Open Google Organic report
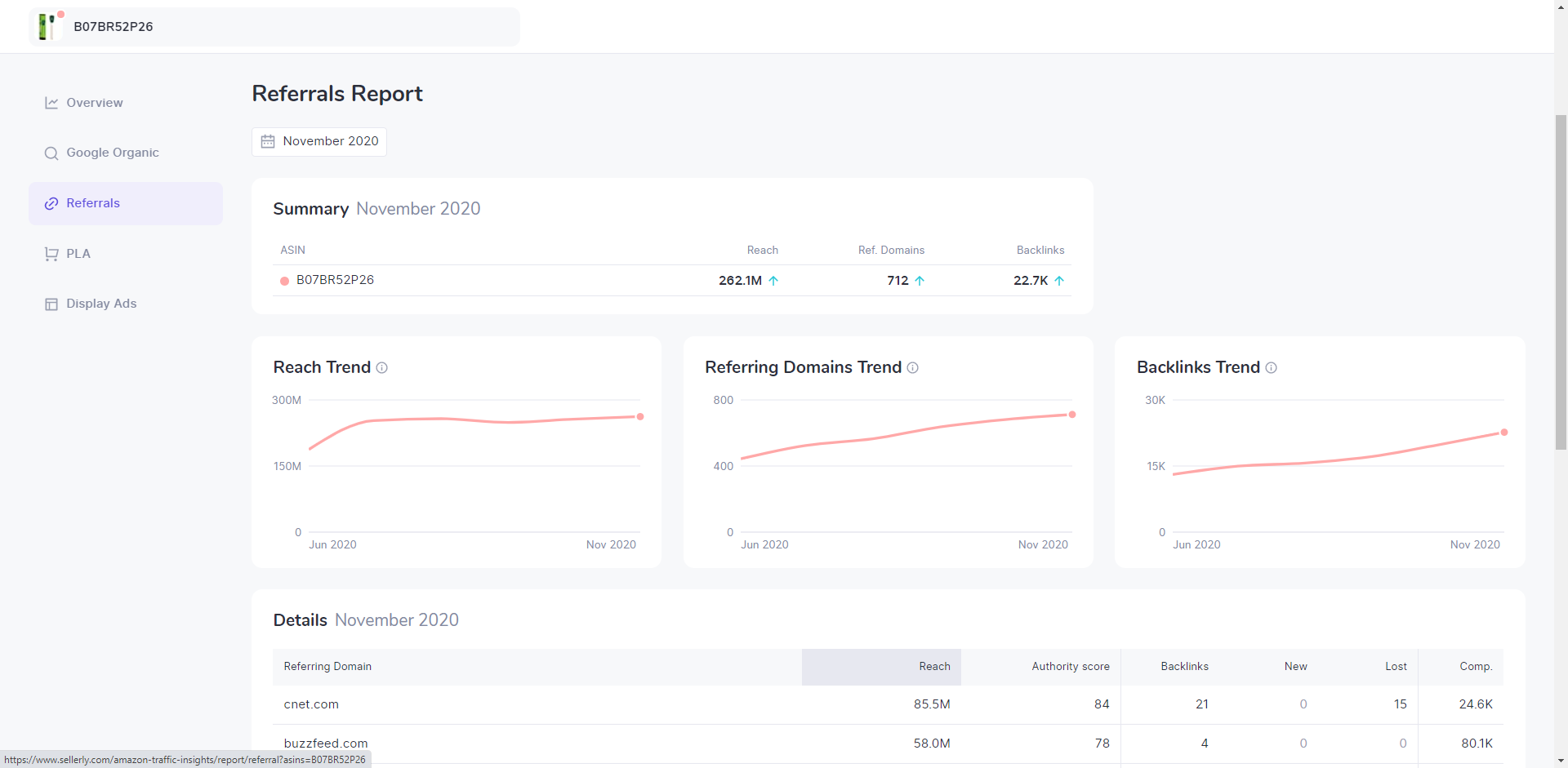Viewport: 1568px width, 768px height. 113,153
